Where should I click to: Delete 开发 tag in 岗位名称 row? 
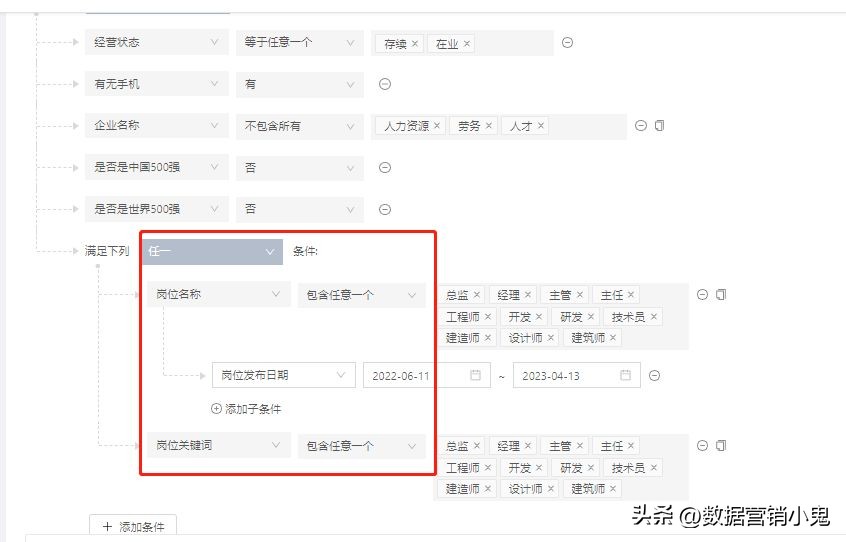tap(538, 317)
